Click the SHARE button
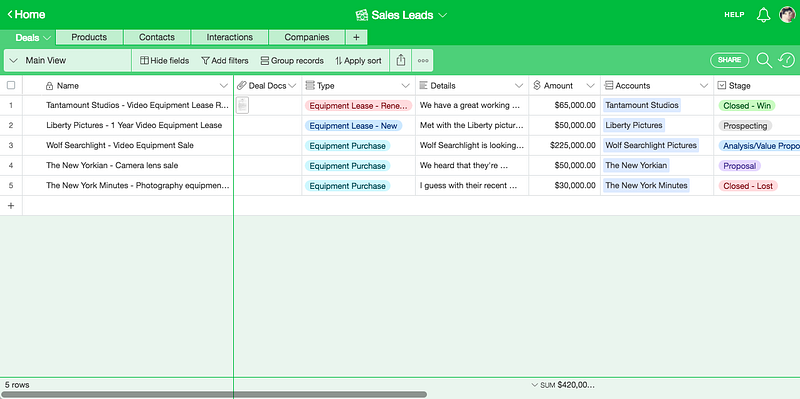This screenshot has width=800, height=399. point(730,60)
